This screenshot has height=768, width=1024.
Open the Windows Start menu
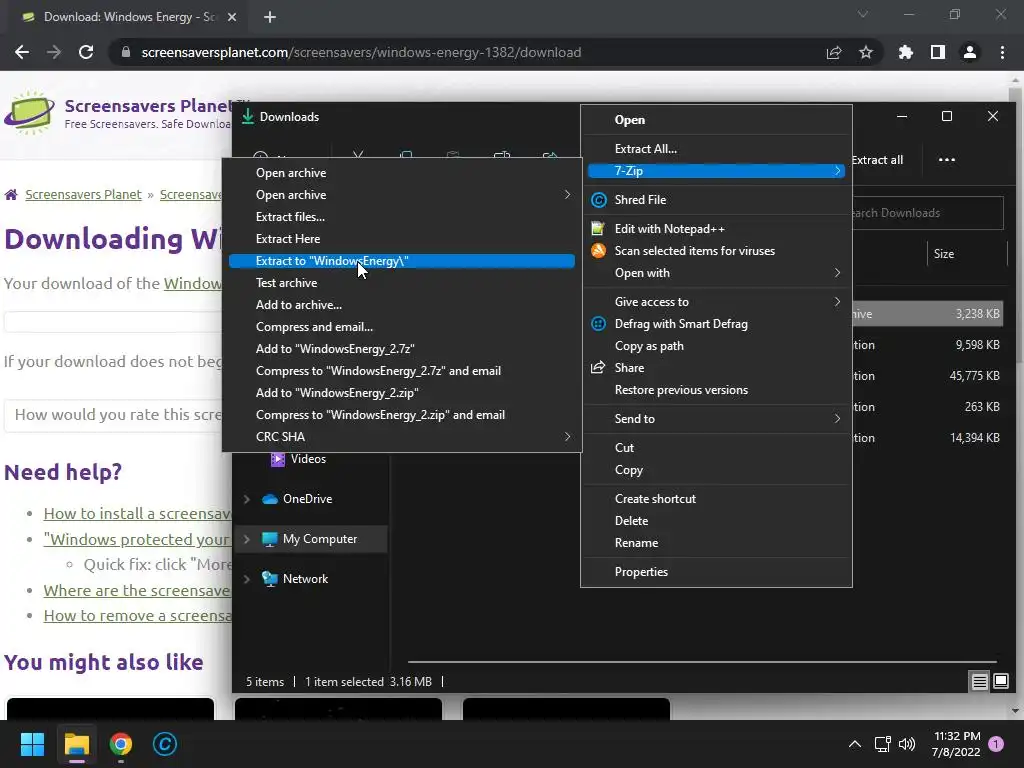[32, 744]
